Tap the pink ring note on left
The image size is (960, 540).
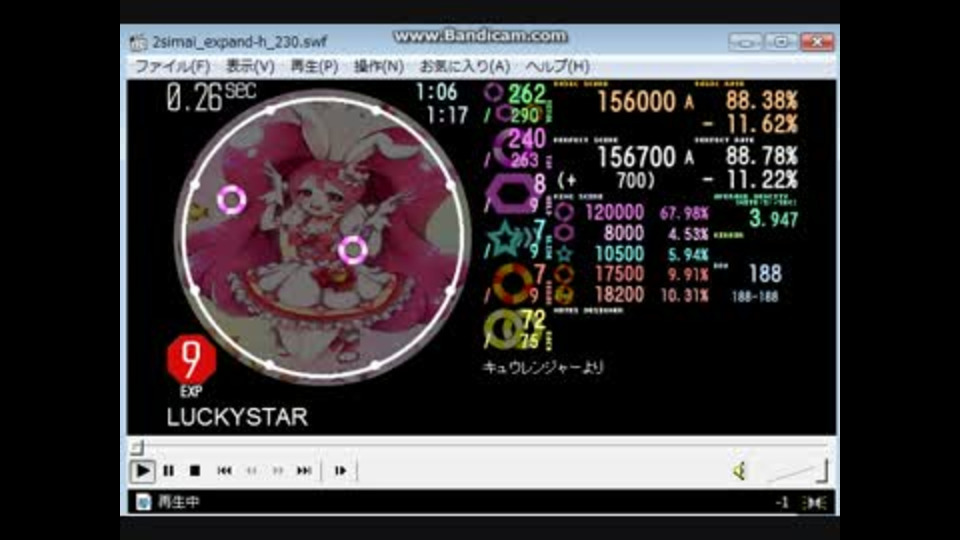pyautogui.click(x=231, y=199)
